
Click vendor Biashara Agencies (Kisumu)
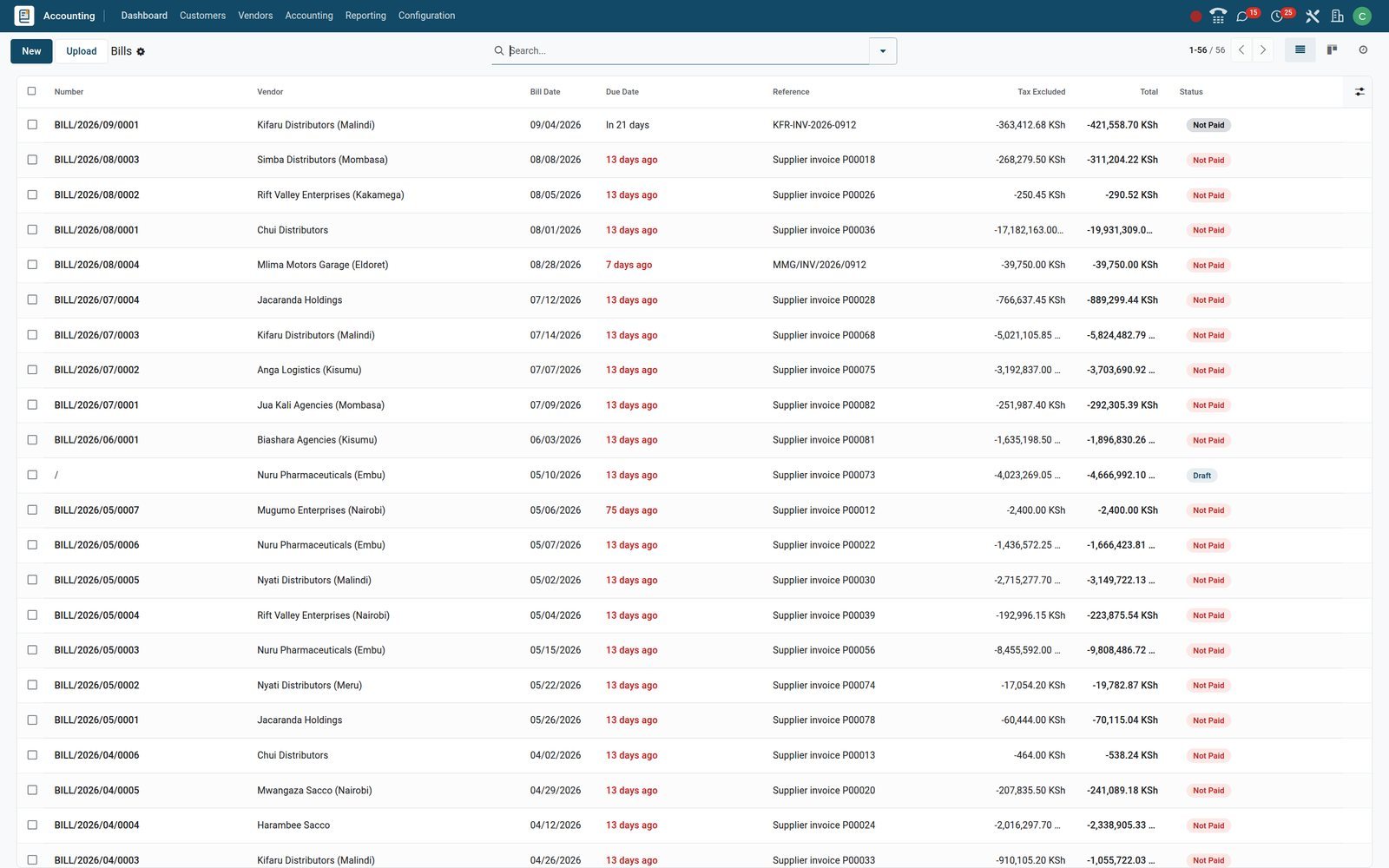[x=317, y=440]
